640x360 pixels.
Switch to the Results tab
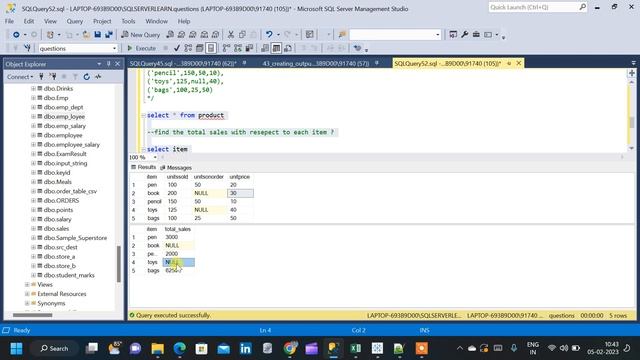click(144, 167)
